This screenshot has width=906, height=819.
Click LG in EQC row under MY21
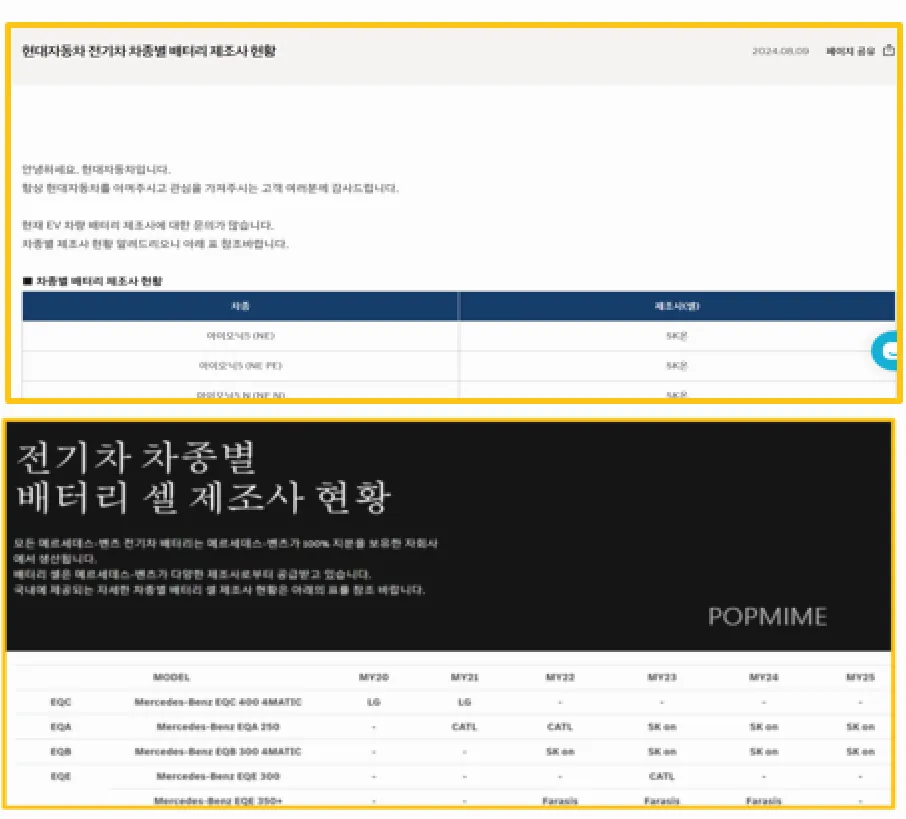pos(465,702)
